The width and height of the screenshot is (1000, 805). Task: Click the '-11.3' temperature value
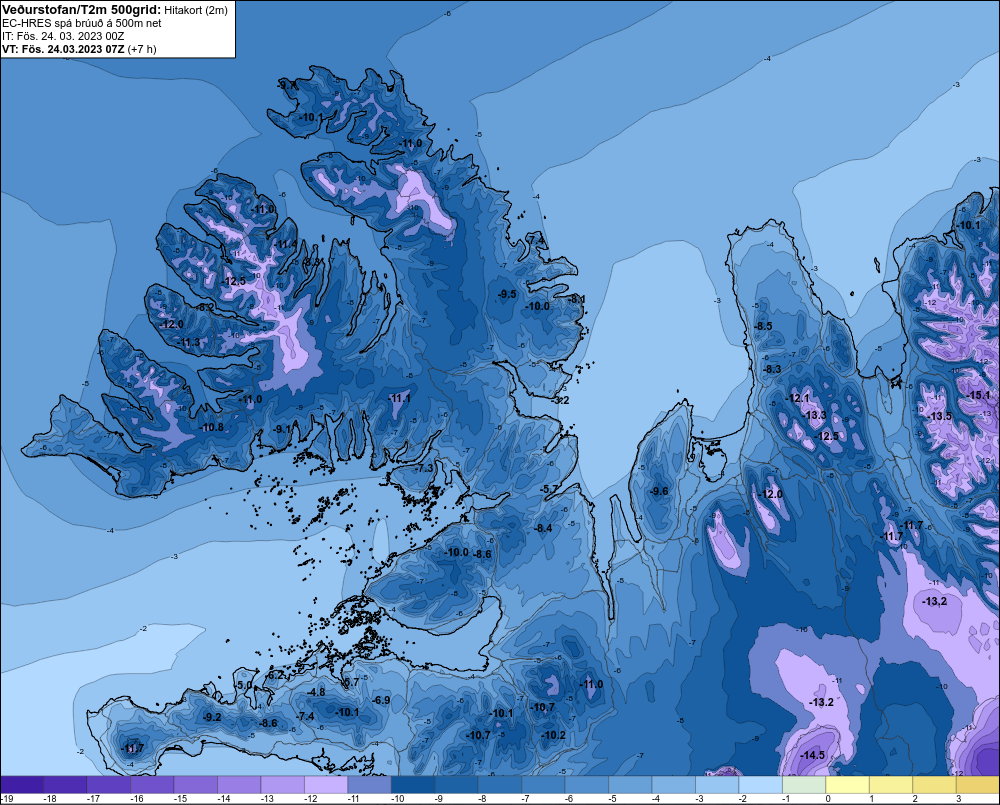coord(189,343)
